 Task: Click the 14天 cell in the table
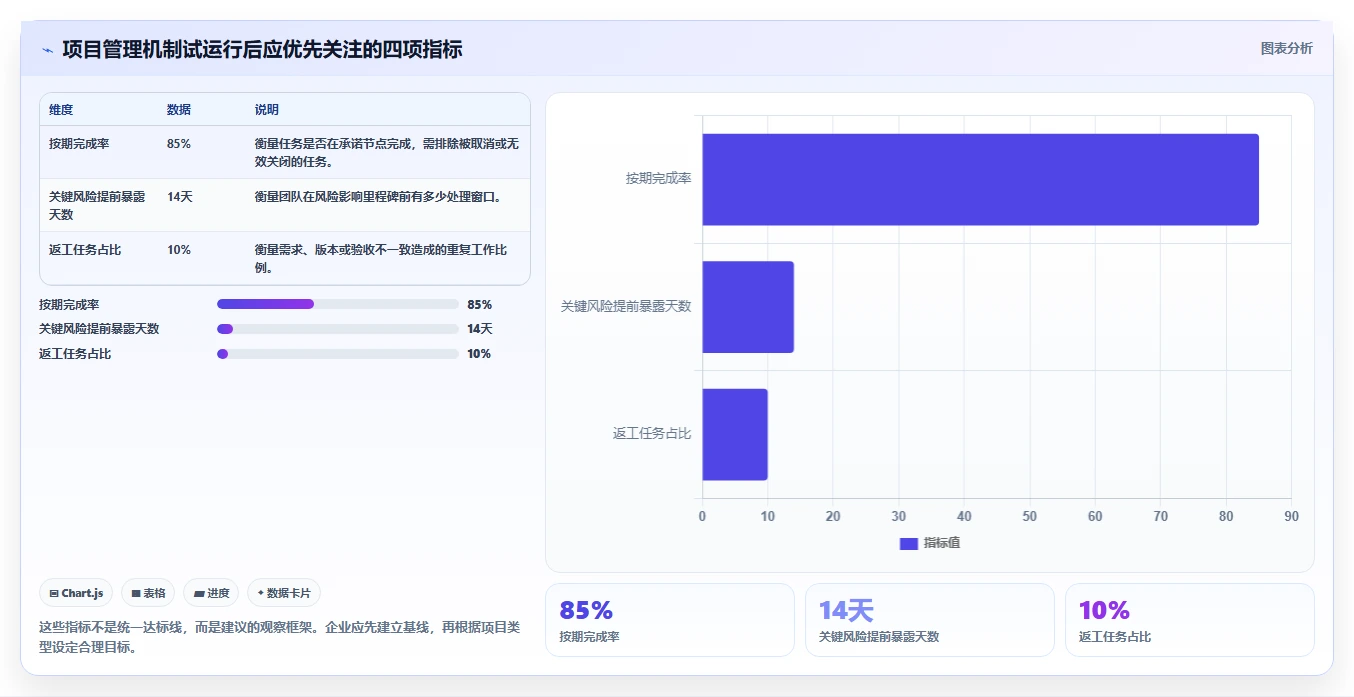pyautogui.click(x=180, y=197)
